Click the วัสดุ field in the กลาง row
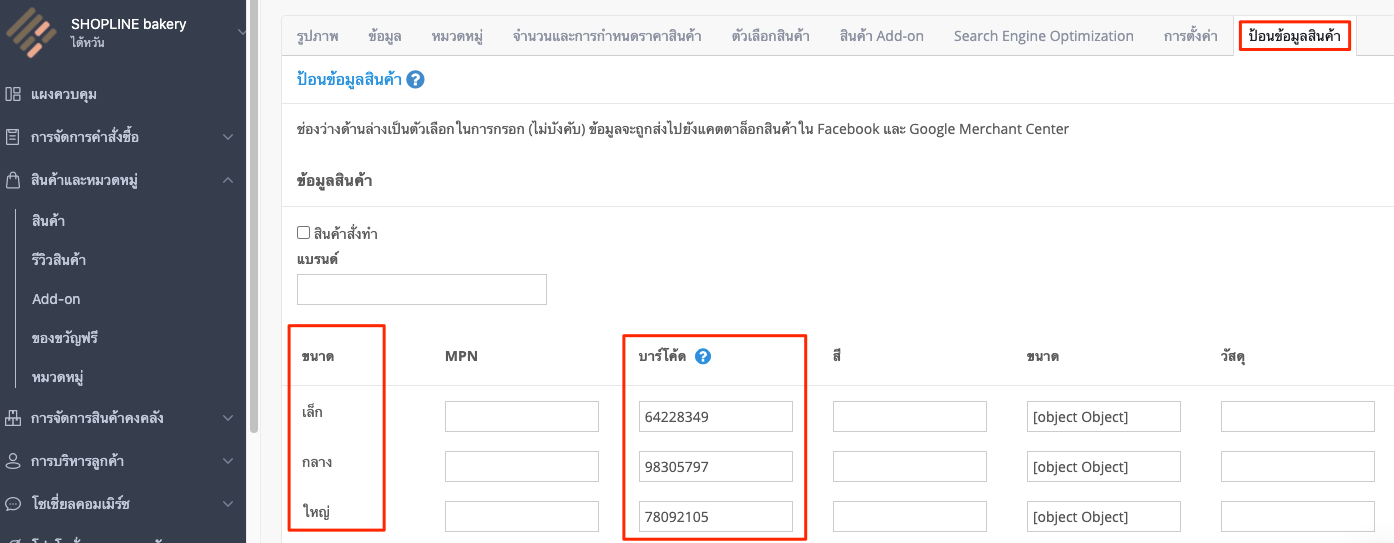 click(x=1298, y=467)
